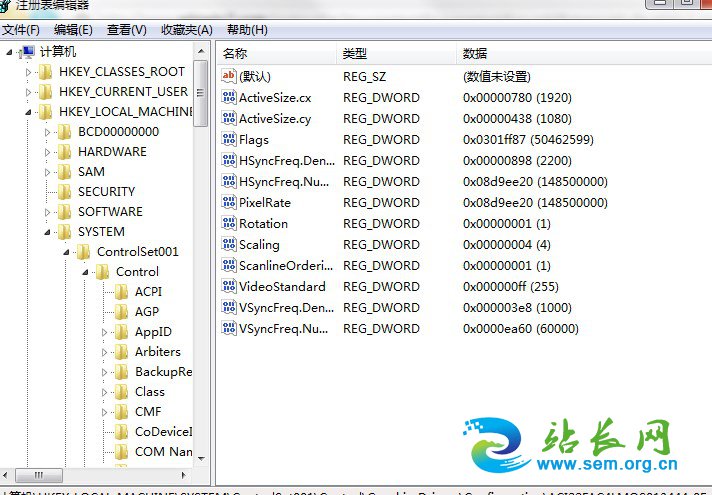Click the tree pane vertical scrollbar

tap(200, 250)
